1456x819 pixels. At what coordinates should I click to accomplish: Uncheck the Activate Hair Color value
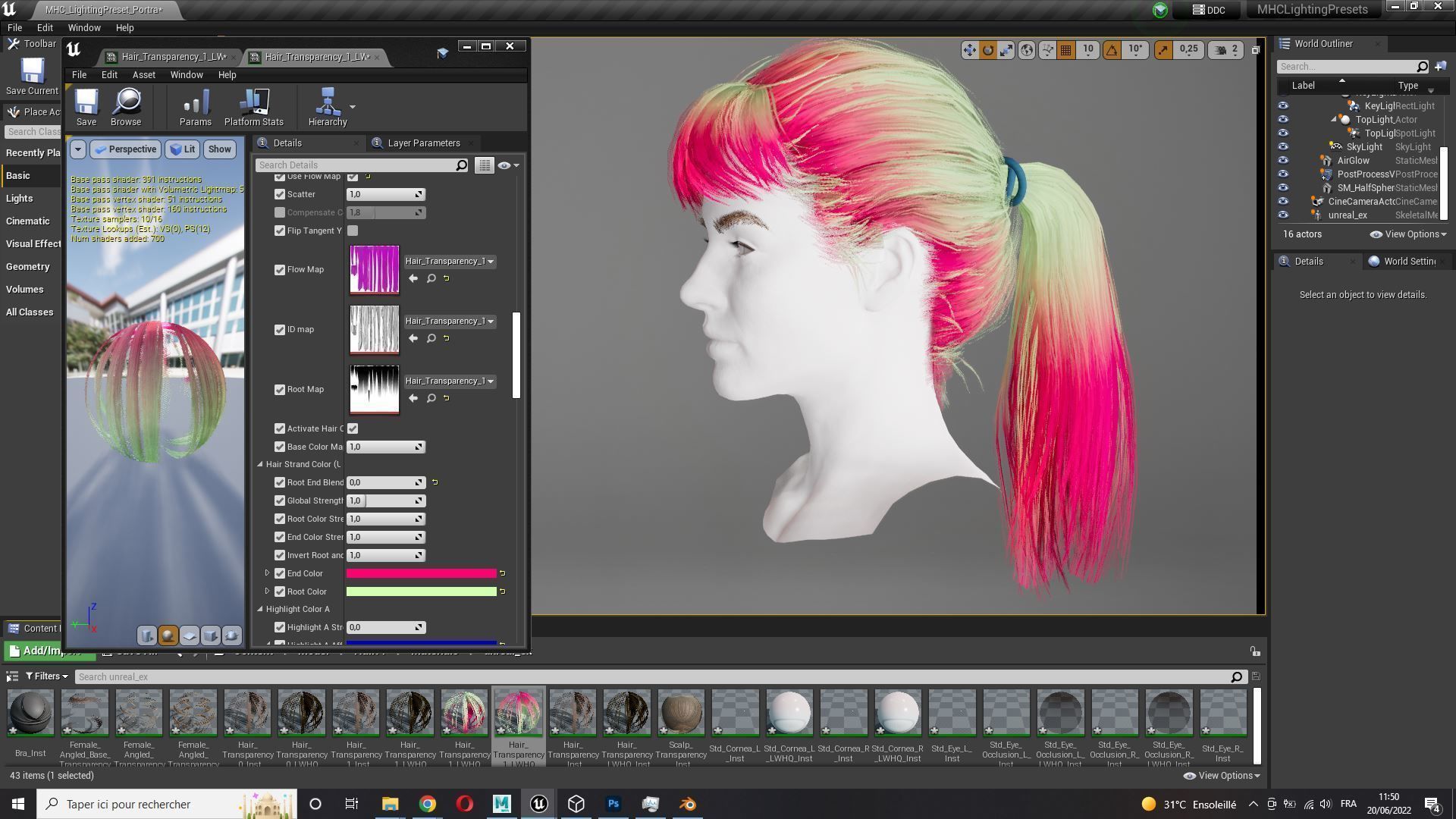353,429
